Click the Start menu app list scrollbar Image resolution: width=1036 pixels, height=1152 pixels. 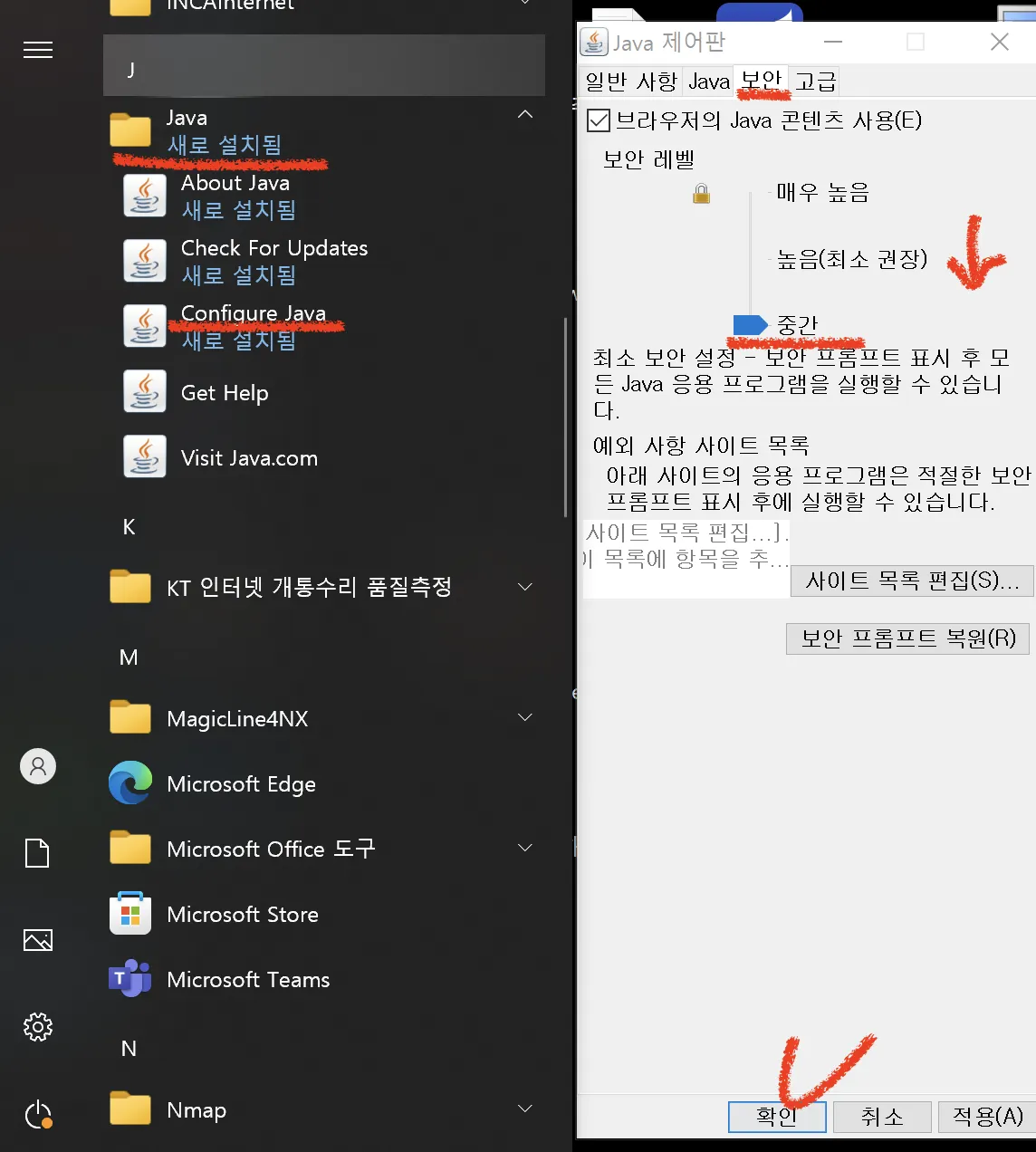[x=565, y=417]
